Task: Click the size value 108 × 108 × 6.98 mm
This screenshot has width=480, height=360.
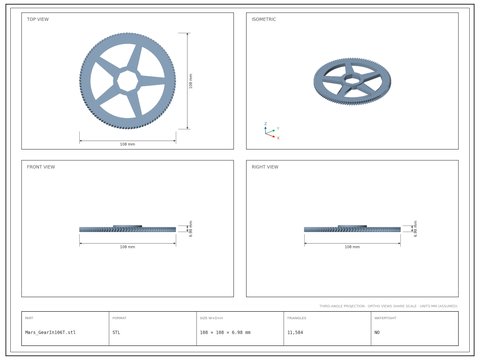Action: (x=225, y=332)
